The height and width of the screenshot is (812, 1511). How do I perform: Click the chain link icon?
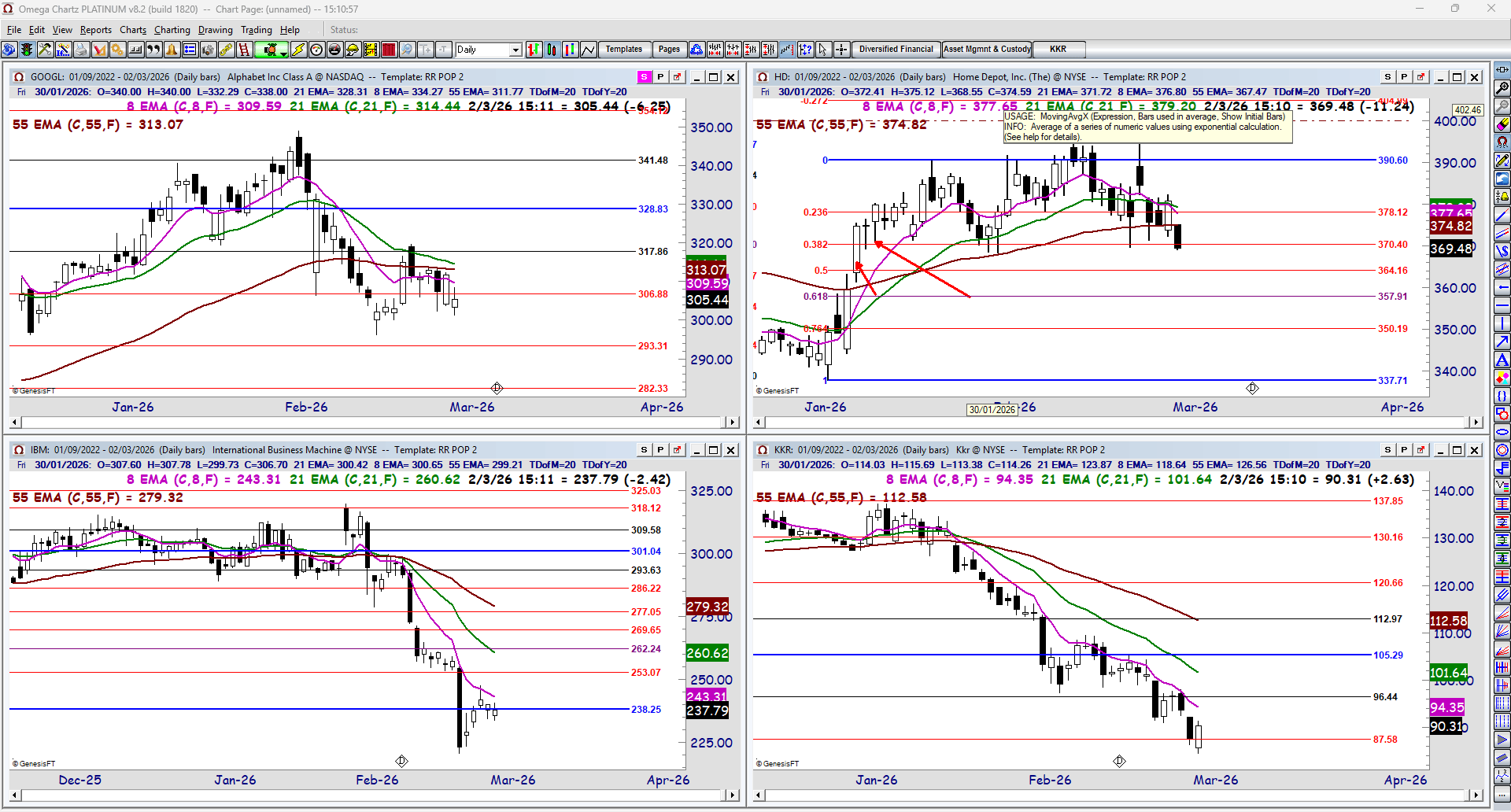226,50
